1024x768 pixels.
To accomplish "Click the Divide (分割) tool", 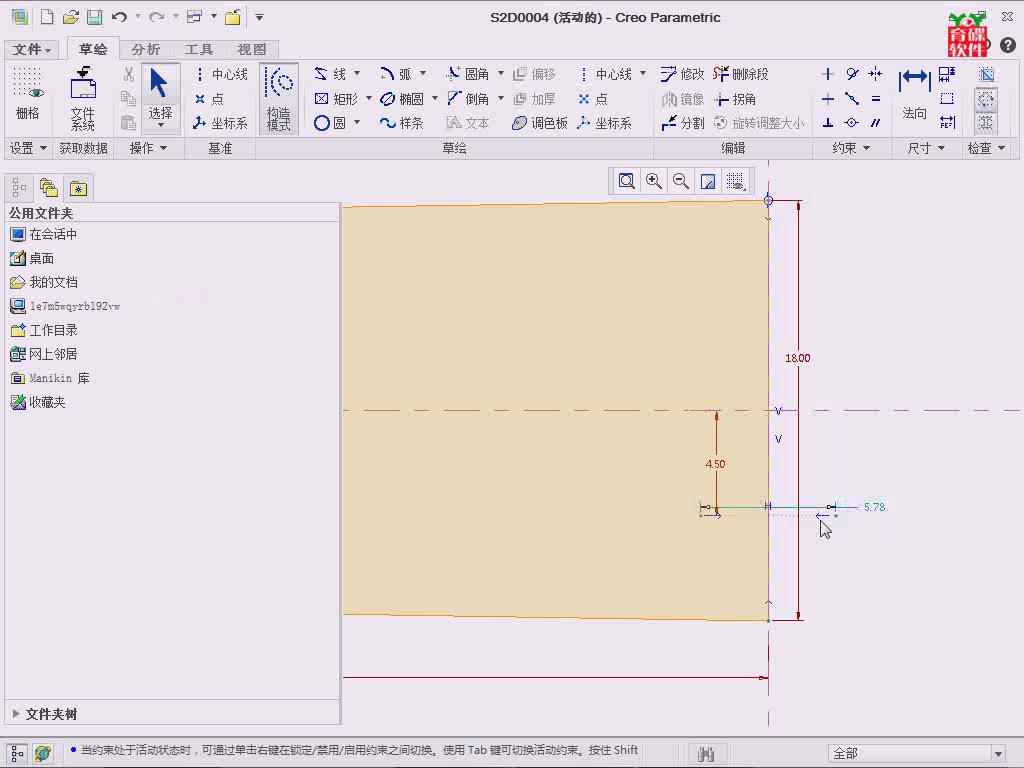I will click(x=682, y=123).
